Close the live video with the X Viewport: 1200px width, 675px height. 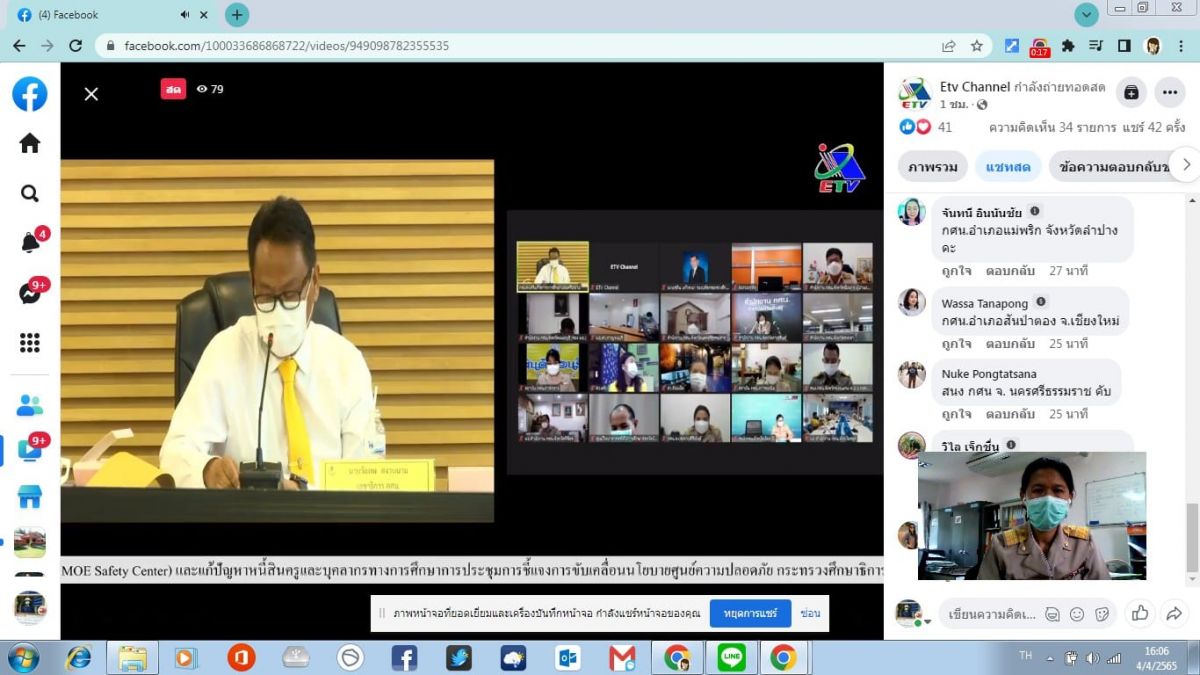(91, 94)
